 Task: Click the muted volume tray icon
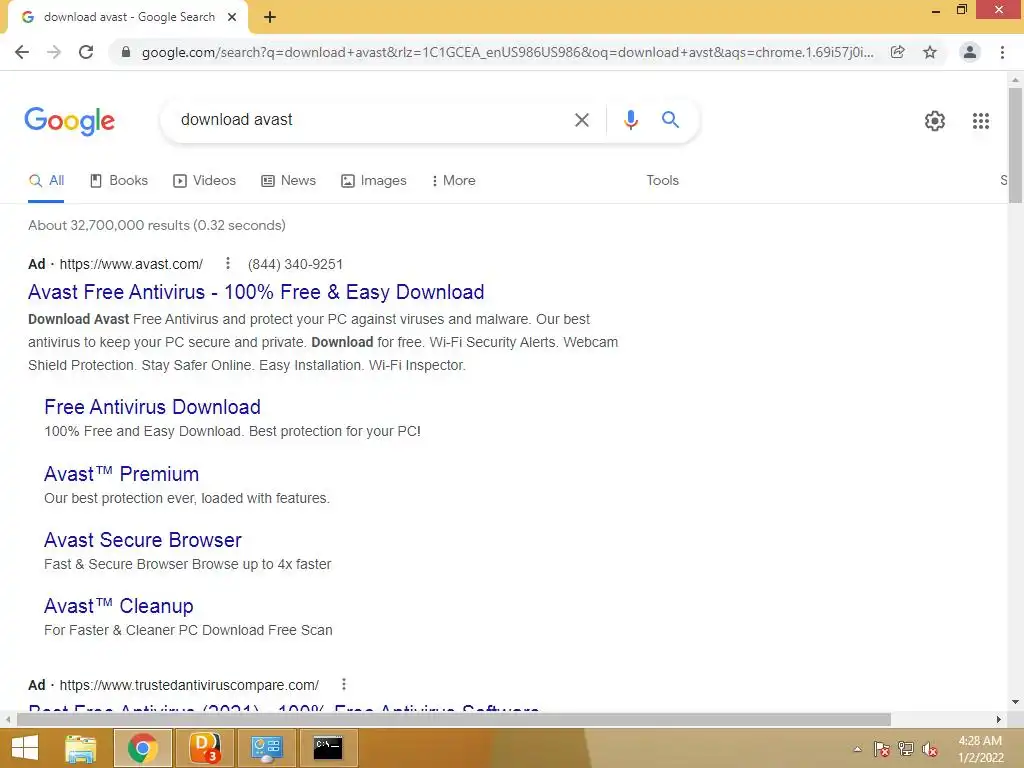[x=930, y=749]
